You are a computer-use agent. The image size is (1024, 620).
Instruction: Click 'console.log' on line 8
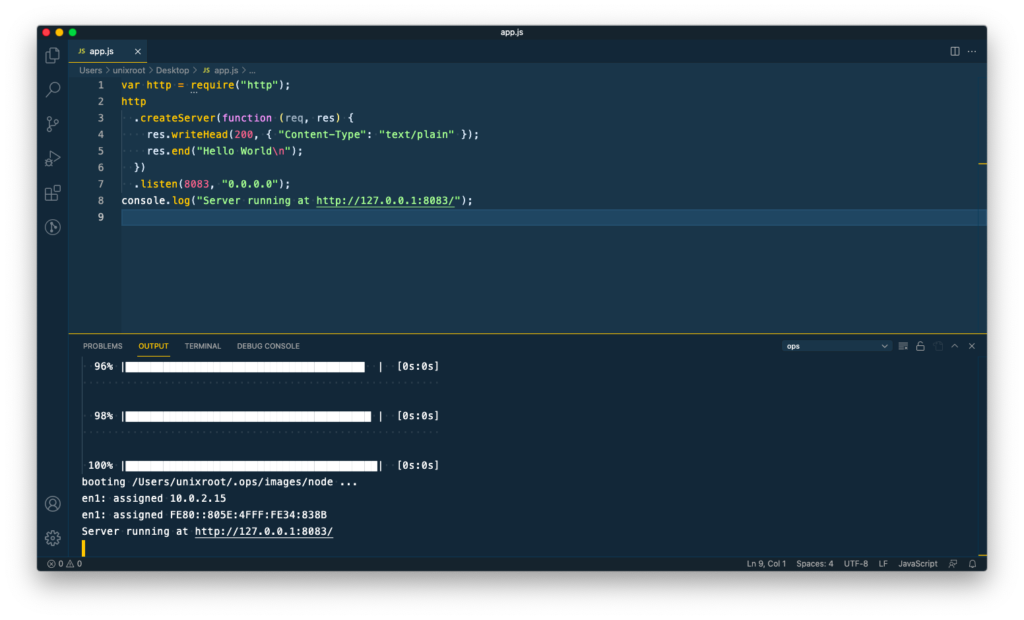point(155,201)
